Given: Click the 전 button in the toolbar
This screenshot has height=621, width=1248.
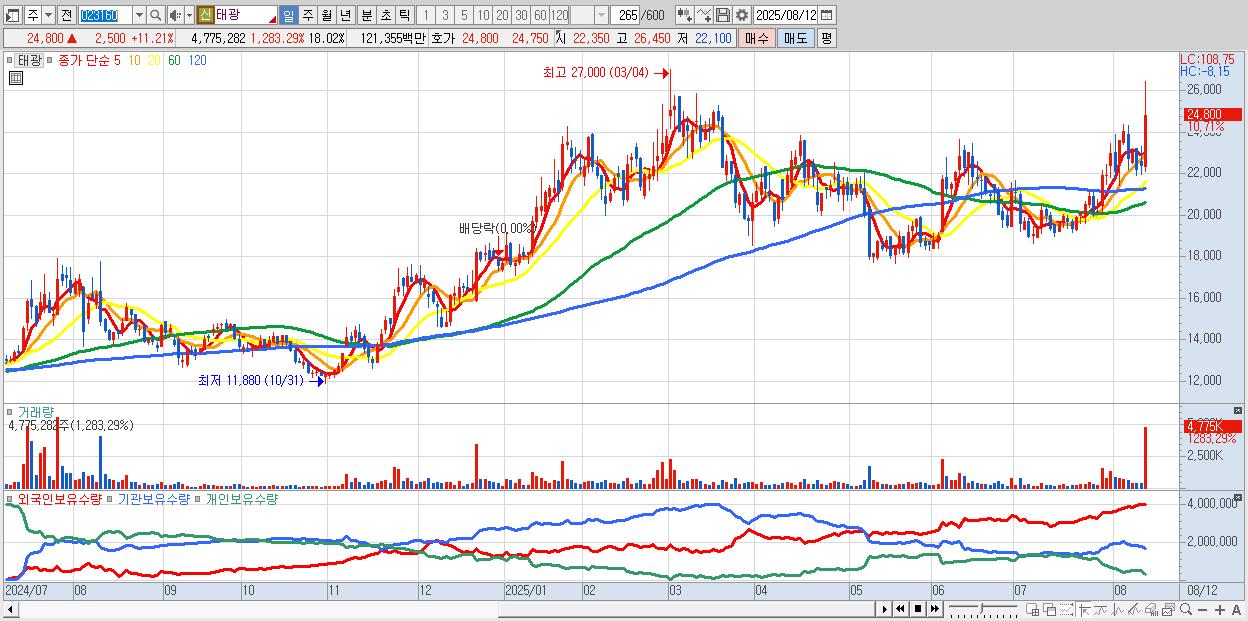Looking at the screenshot, I should (66, 15).
